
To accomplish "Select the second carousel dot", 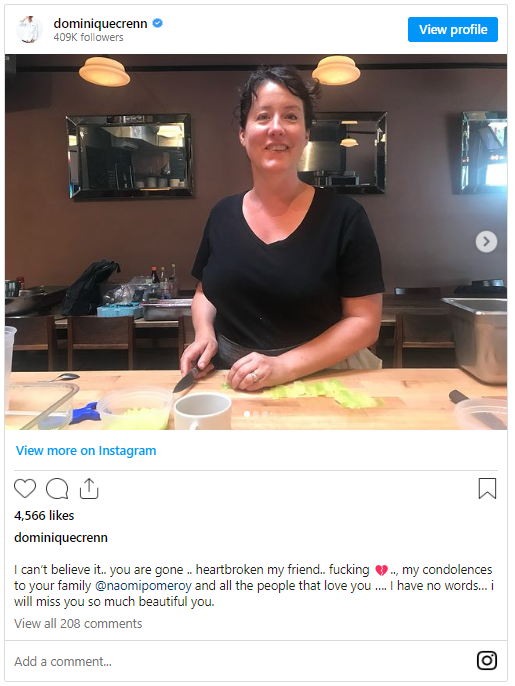I will click(256, 414).
